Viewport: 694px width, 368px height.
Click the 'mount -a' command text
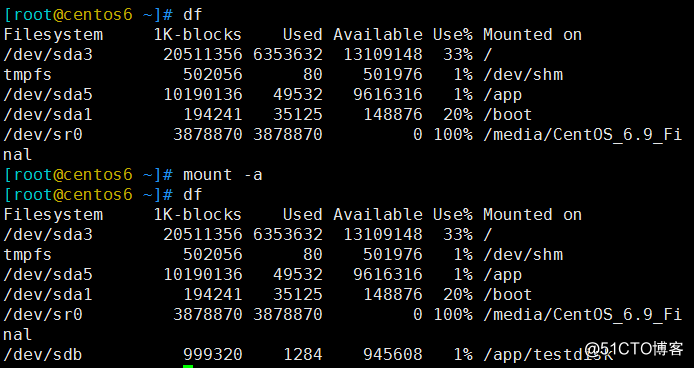(223, 174)
